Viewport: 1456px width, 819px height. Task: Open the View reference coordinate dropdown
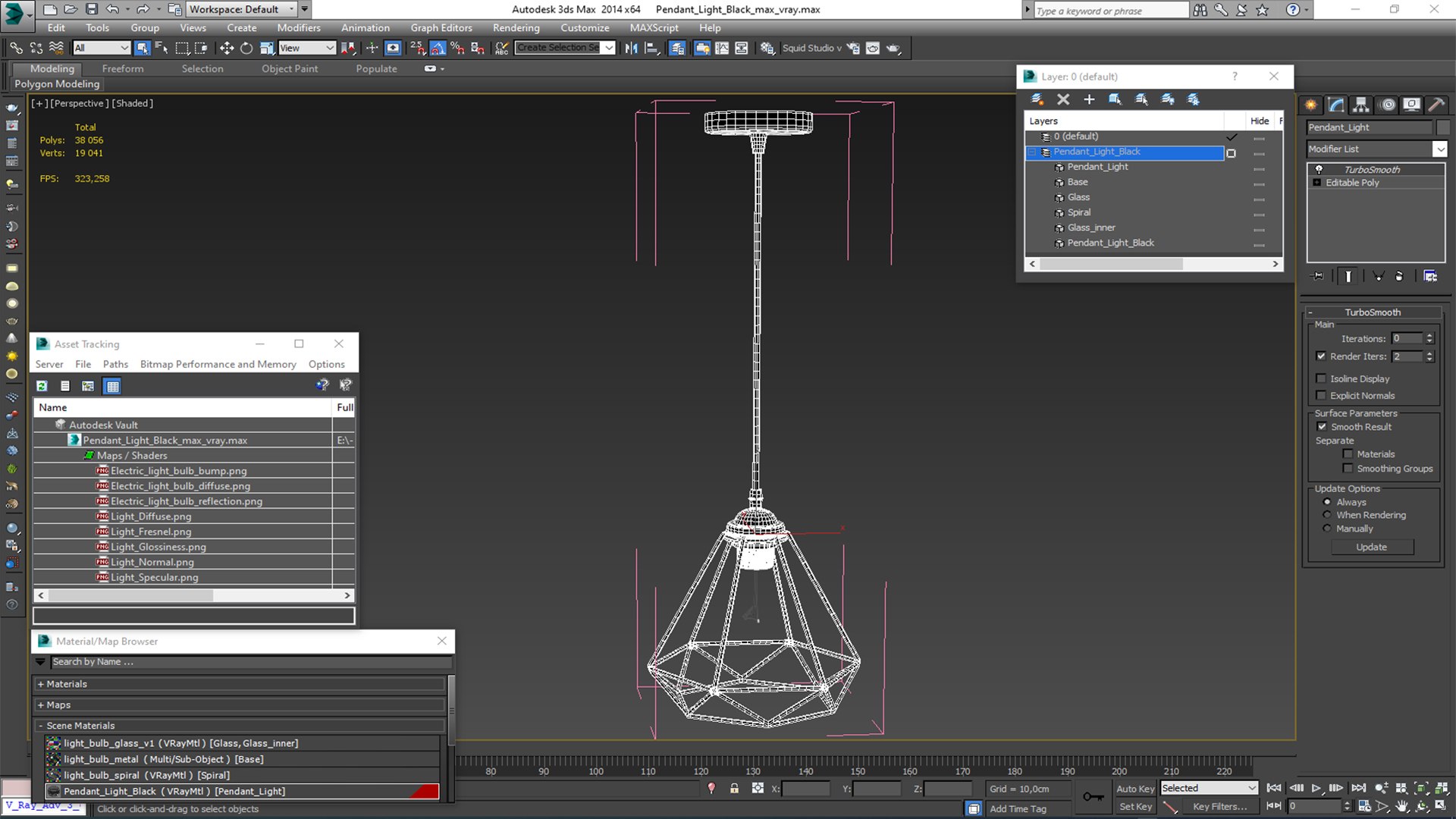[307, 48]
